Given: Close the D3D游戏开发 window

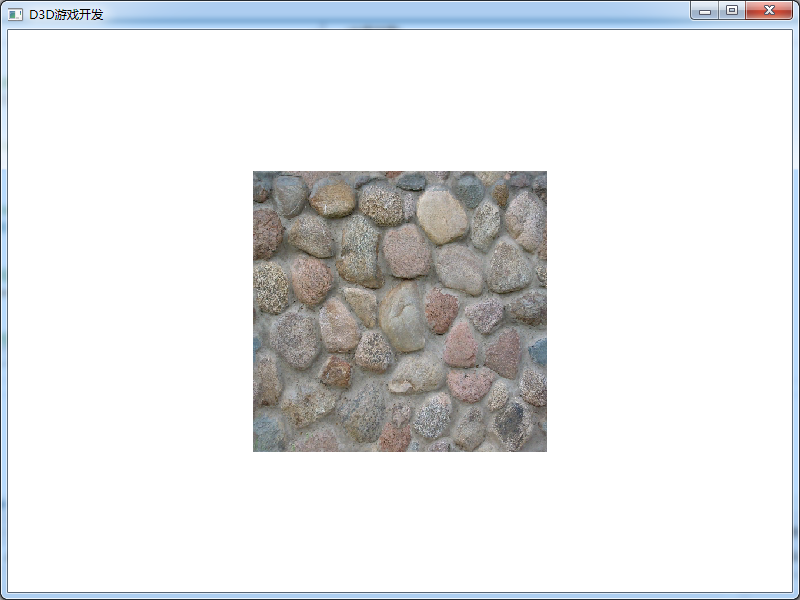Looking at the screenshot, I should tap(769, 10).
